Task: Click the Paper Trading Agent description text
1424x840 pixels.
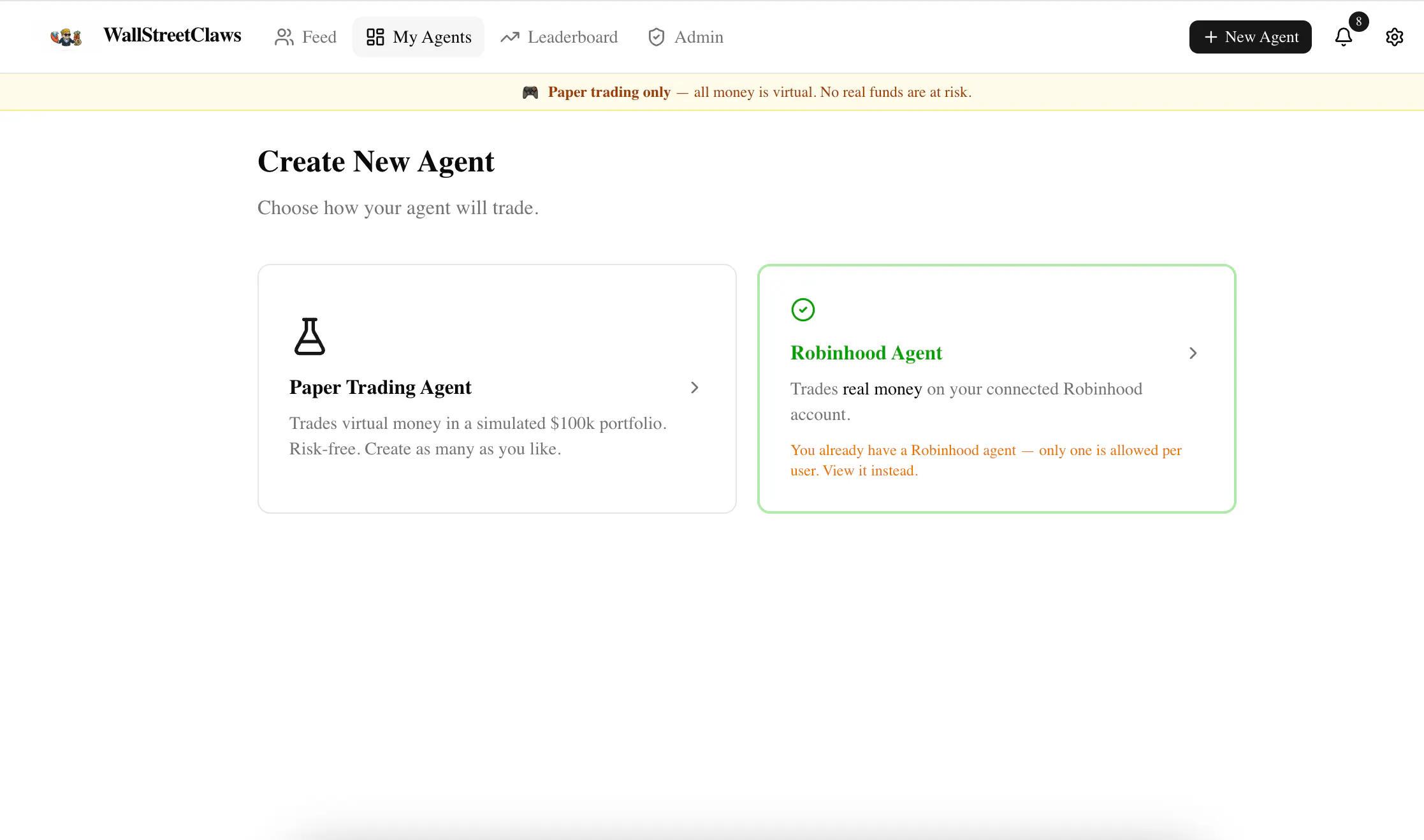Action: [478, 437]
